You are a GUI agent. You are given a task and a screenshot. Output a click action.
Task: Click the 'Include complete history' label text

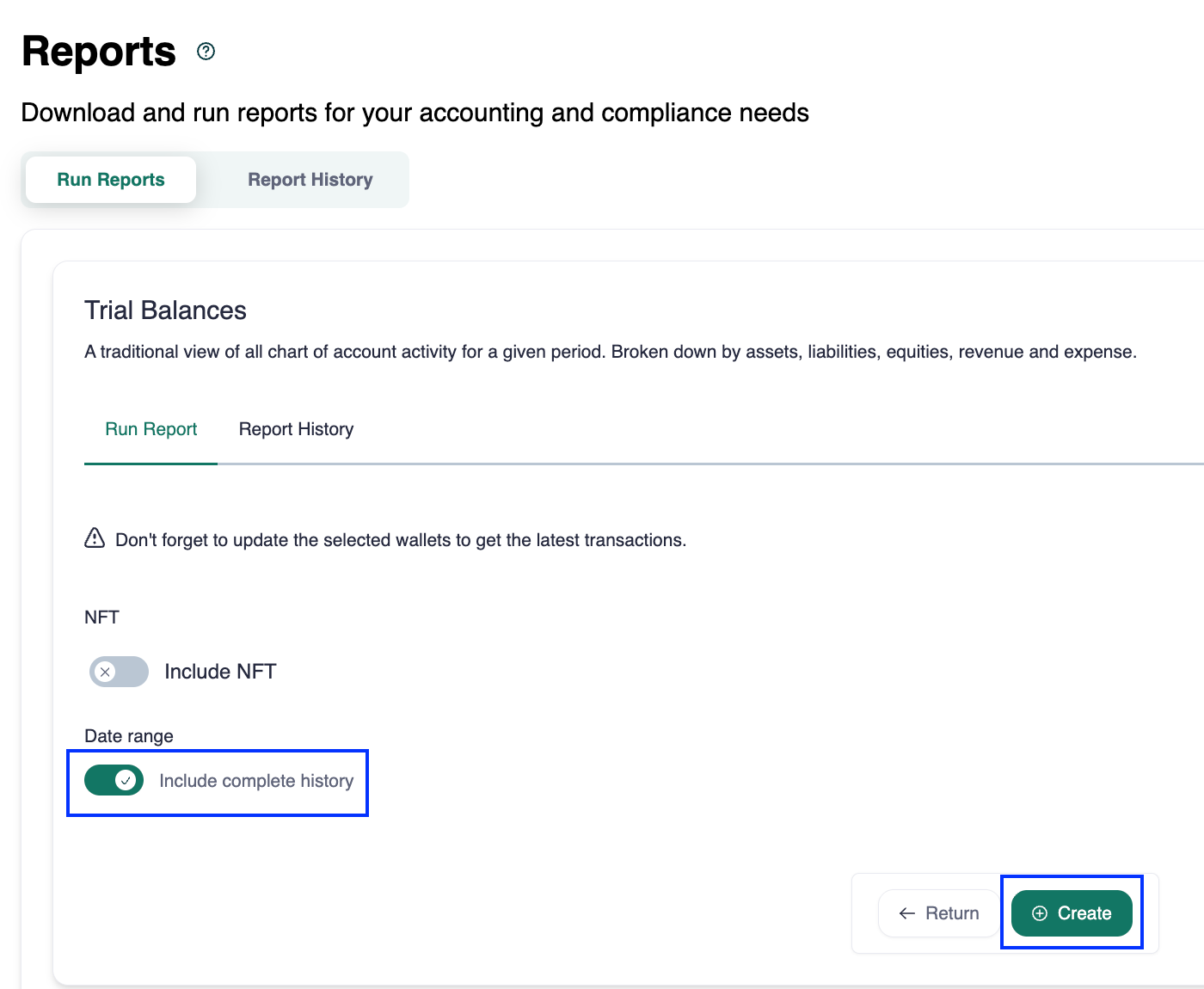(256, 781)
